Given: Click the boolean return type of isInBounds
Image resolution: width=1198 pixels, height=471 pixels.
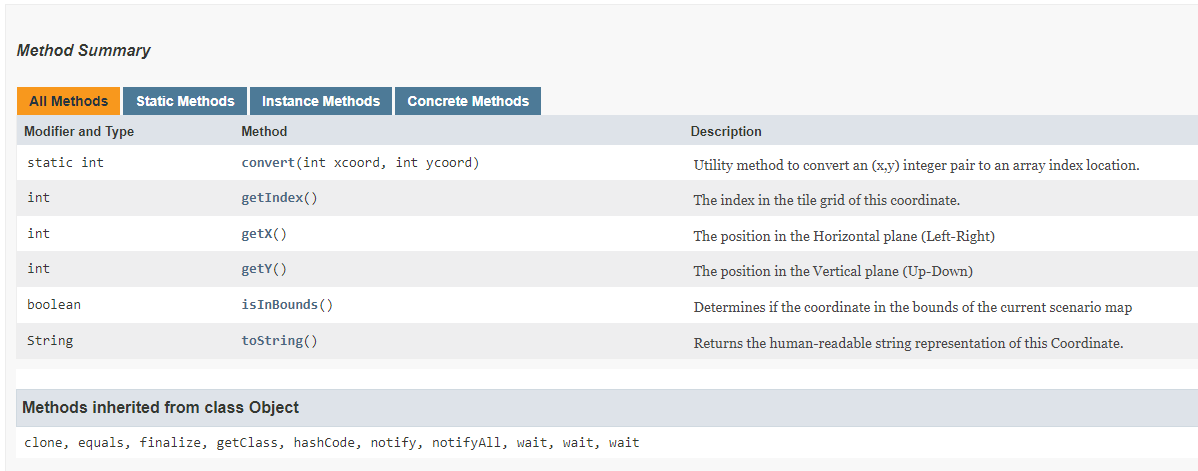Looking at the screenshot, I should pos(54,305).
